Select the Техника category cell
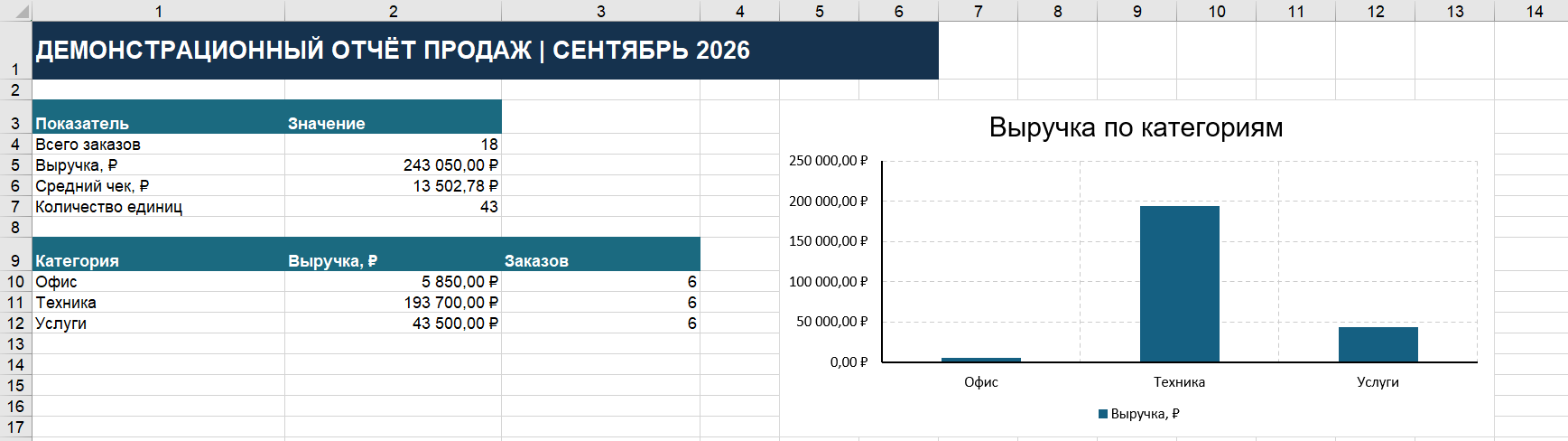The width and height of the screenshot is (1568, 441). pyautogui.click(x=159, y=303)
